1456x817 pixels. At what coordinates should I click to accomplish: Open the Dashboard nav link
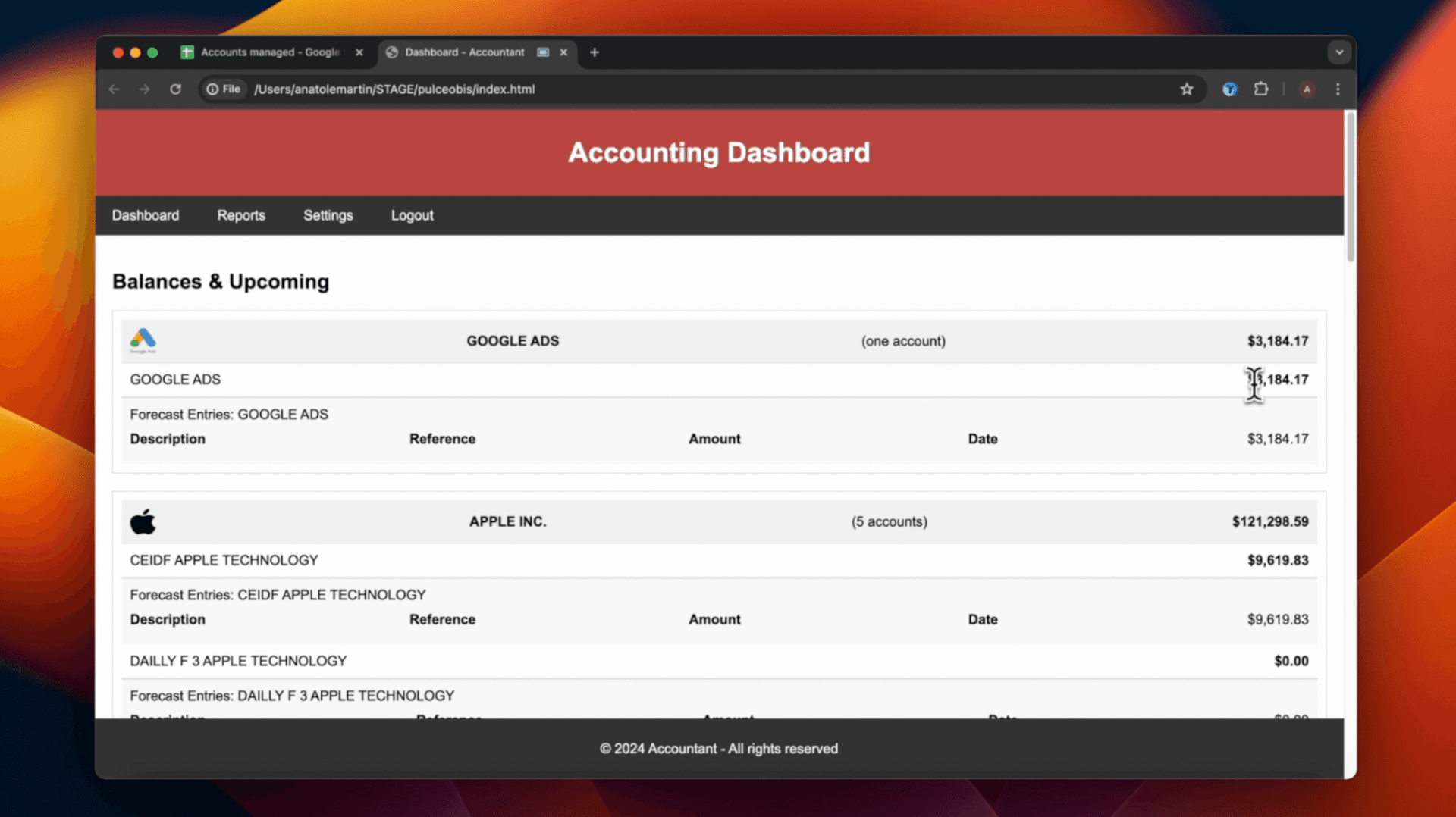coord(146,215)
